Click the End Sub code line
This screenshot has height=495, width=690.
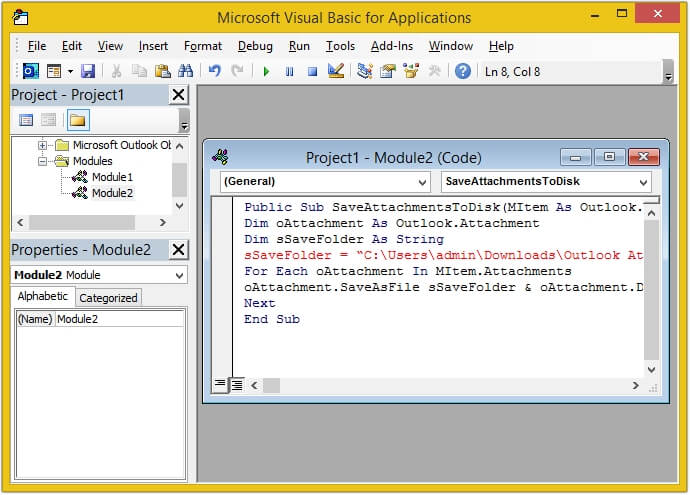(272, 319)
